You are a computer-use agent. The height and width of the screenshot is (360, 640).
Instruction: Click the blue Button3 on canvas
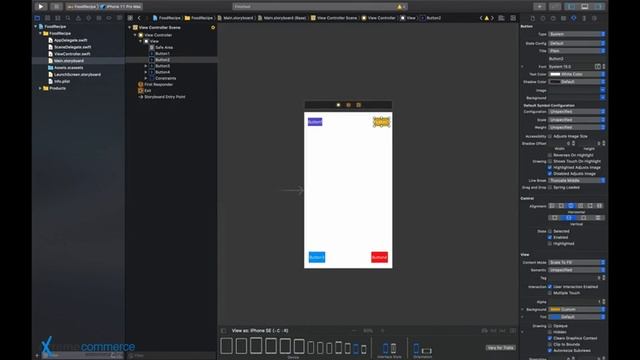tap(317, 257)
